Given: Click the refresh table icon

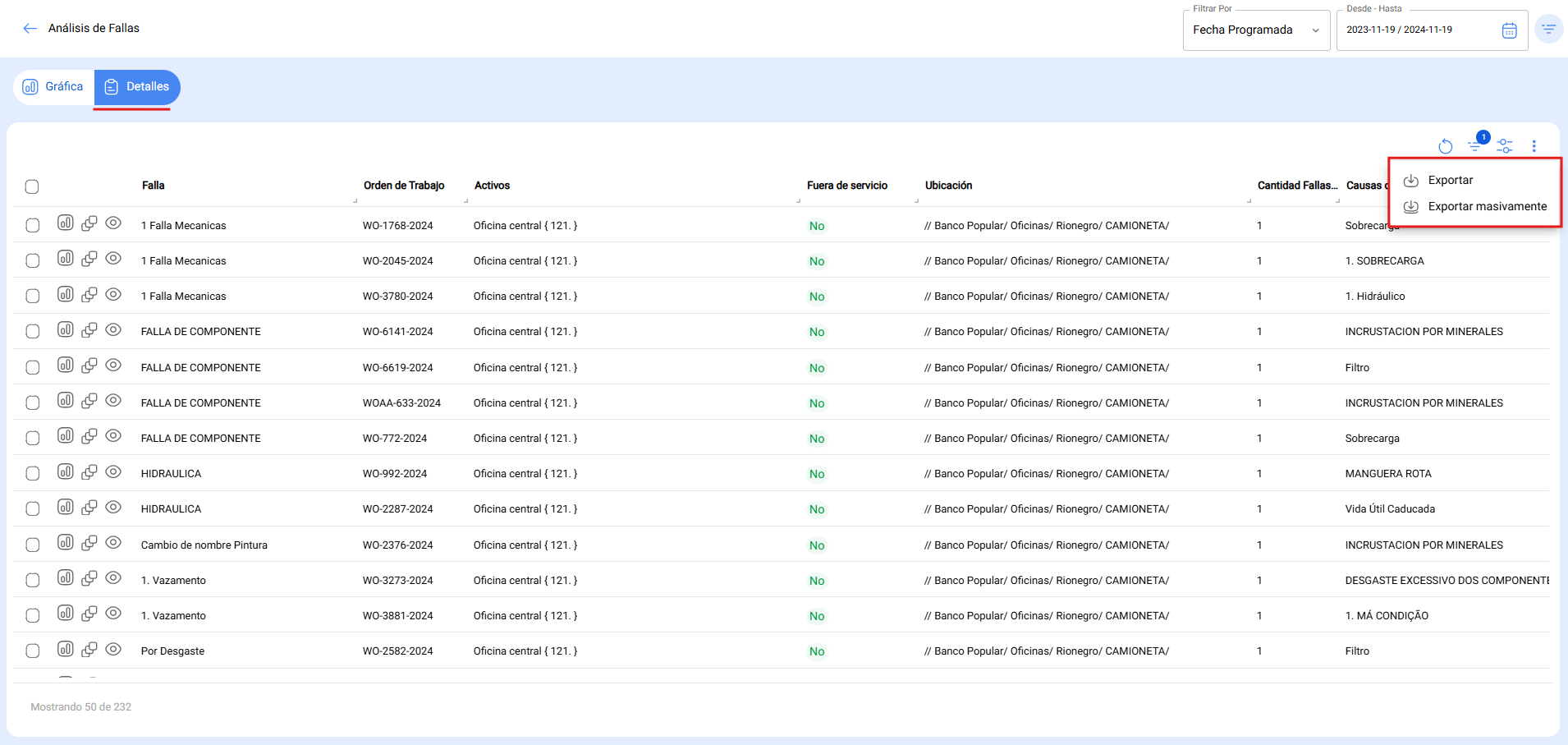Looking at the screenshot, I should tap(1446, 146).
